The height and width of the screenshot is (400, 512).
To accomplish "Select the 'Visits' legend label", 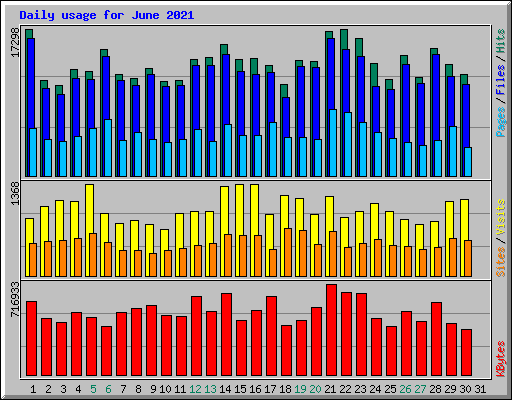I will click(x=500, y=218).
